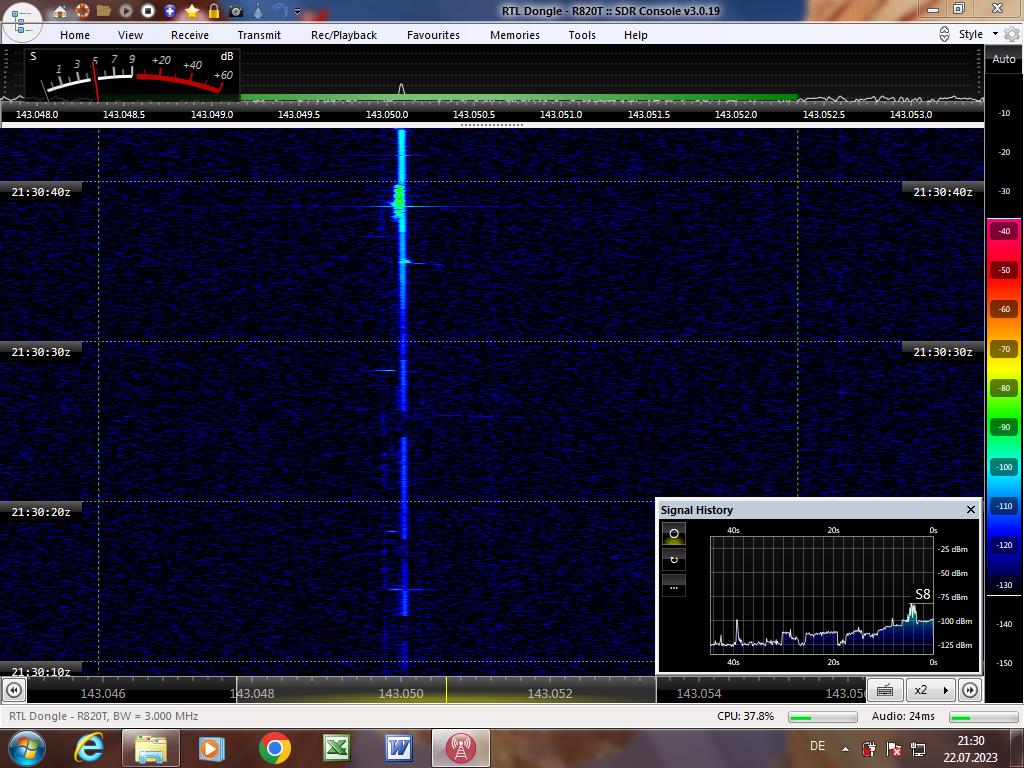Click the -40 level on colour scale
Viewport: 1024px width, 768px height.
pyautogui.click(x=1004, y=231)
